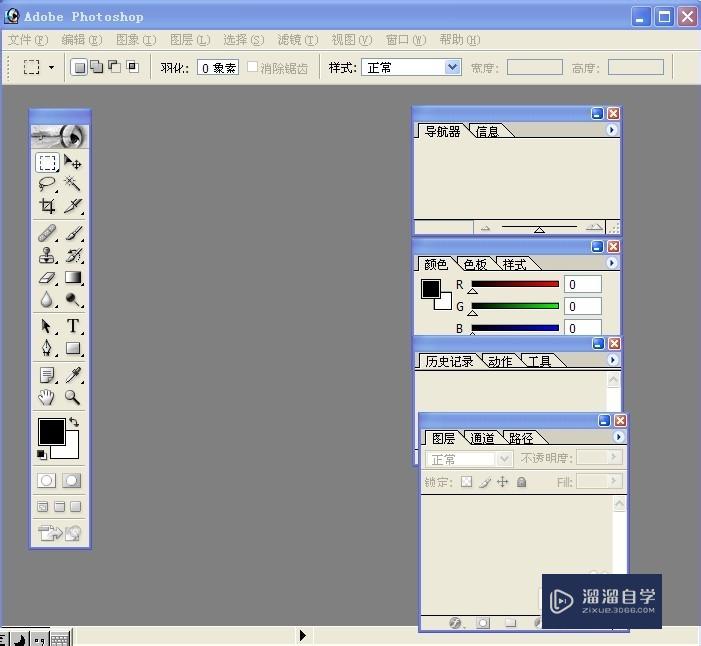Select the Path Selection arrow tool
This screenshot has height=646, width=701.
(47, 326)
